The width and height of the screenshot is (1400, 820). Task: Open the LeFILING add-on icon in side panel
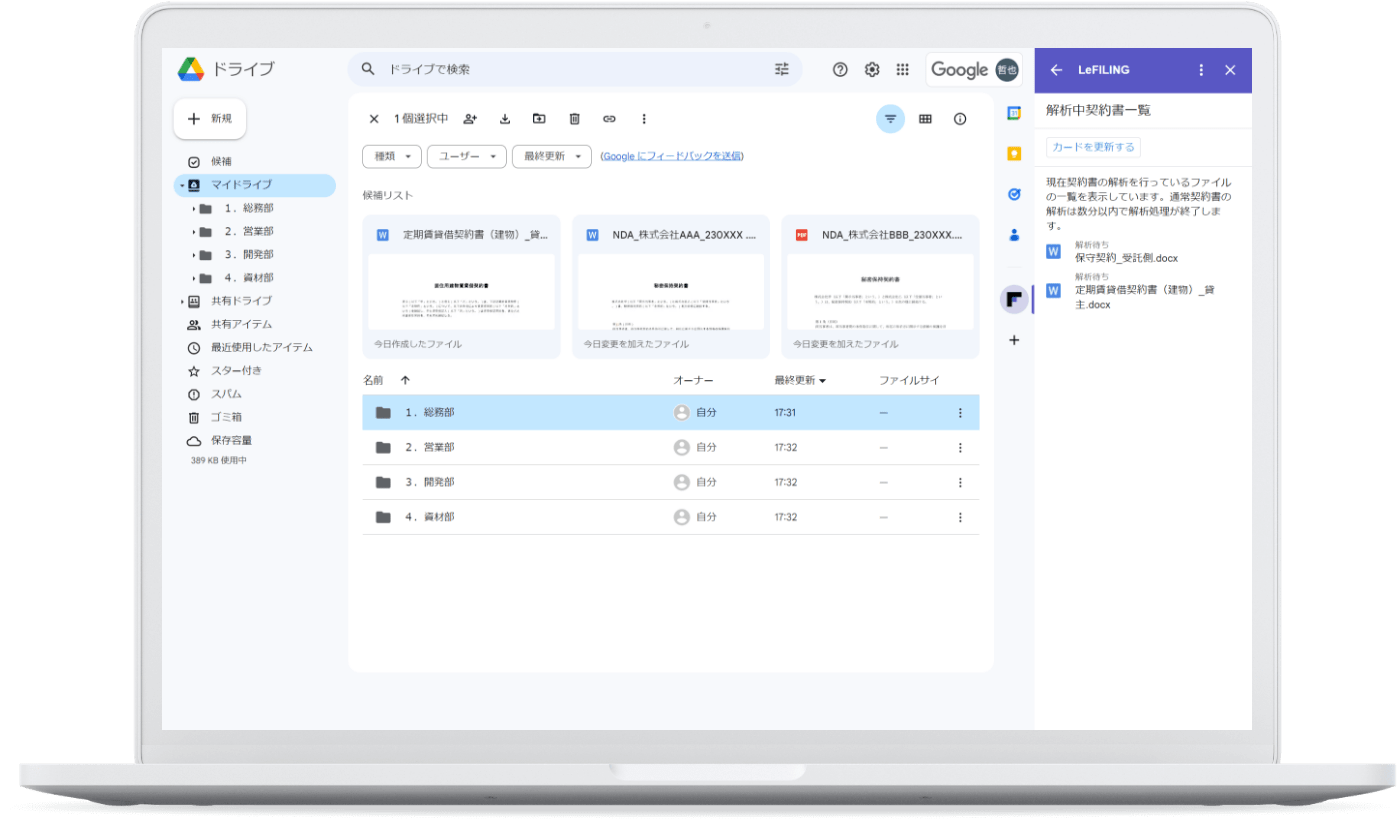(x=1014, y=299)
